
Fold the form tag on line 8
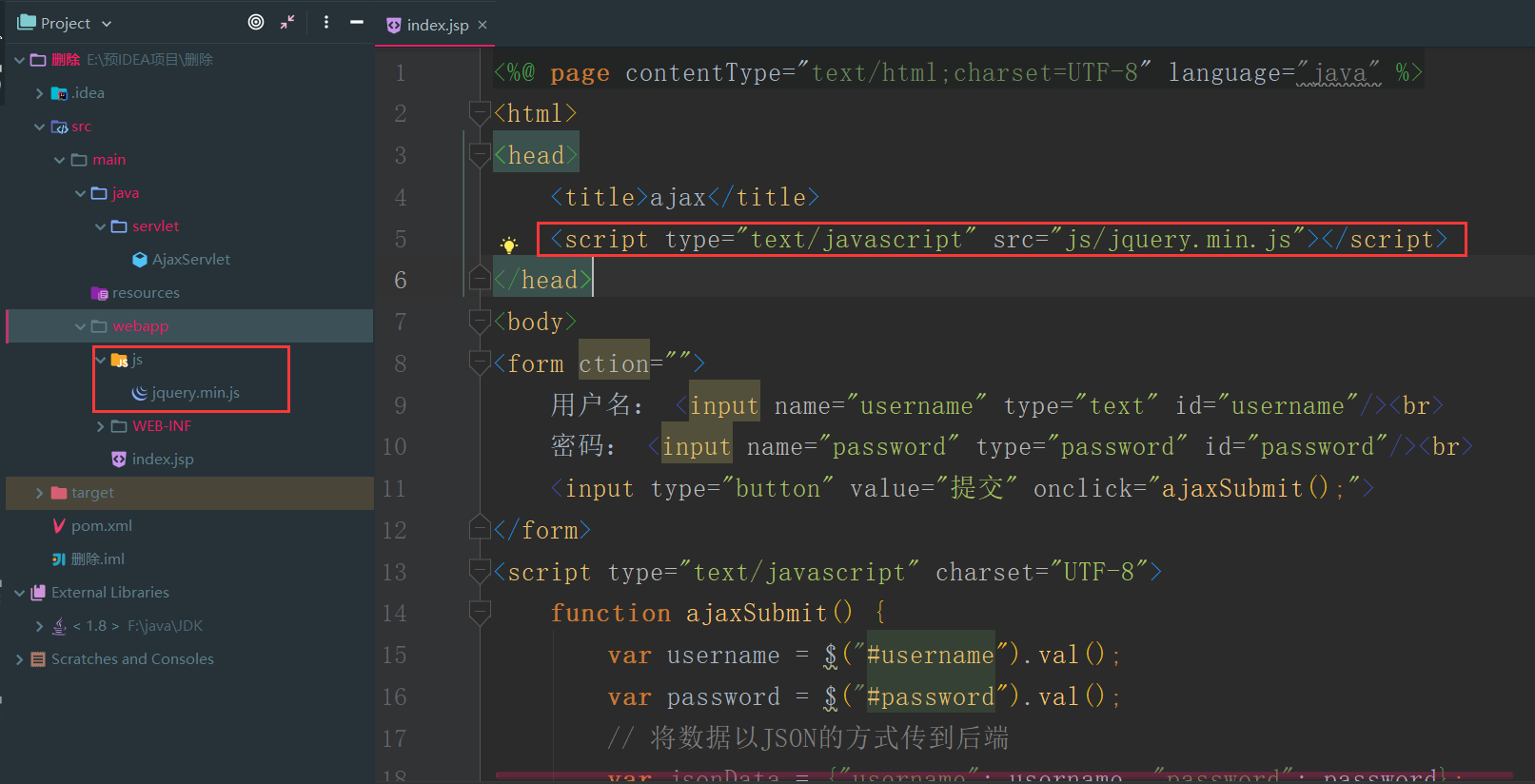coord(480,363)
